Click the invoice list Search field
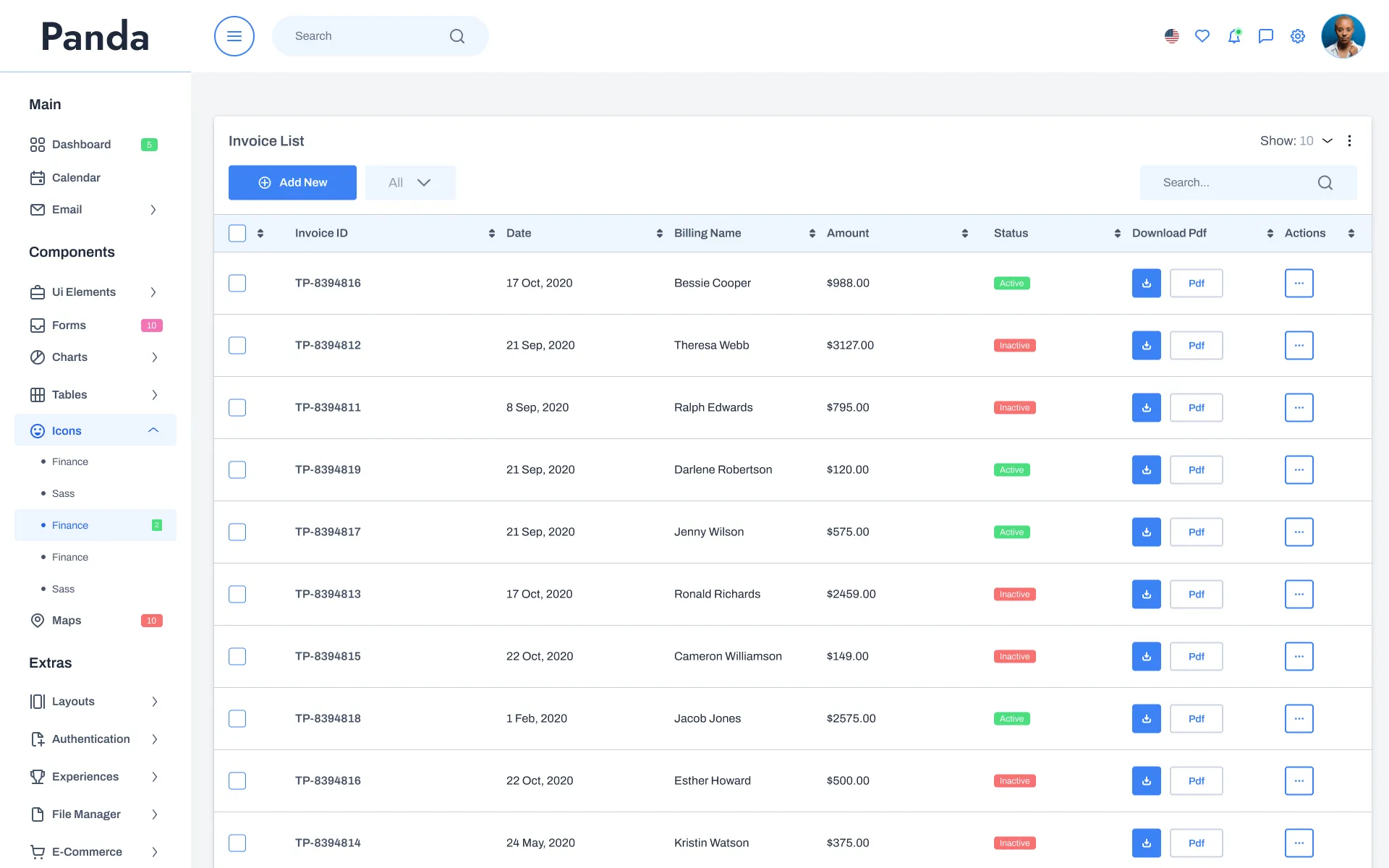Viewport: 1389px width, 868px height. [1237, 183]
